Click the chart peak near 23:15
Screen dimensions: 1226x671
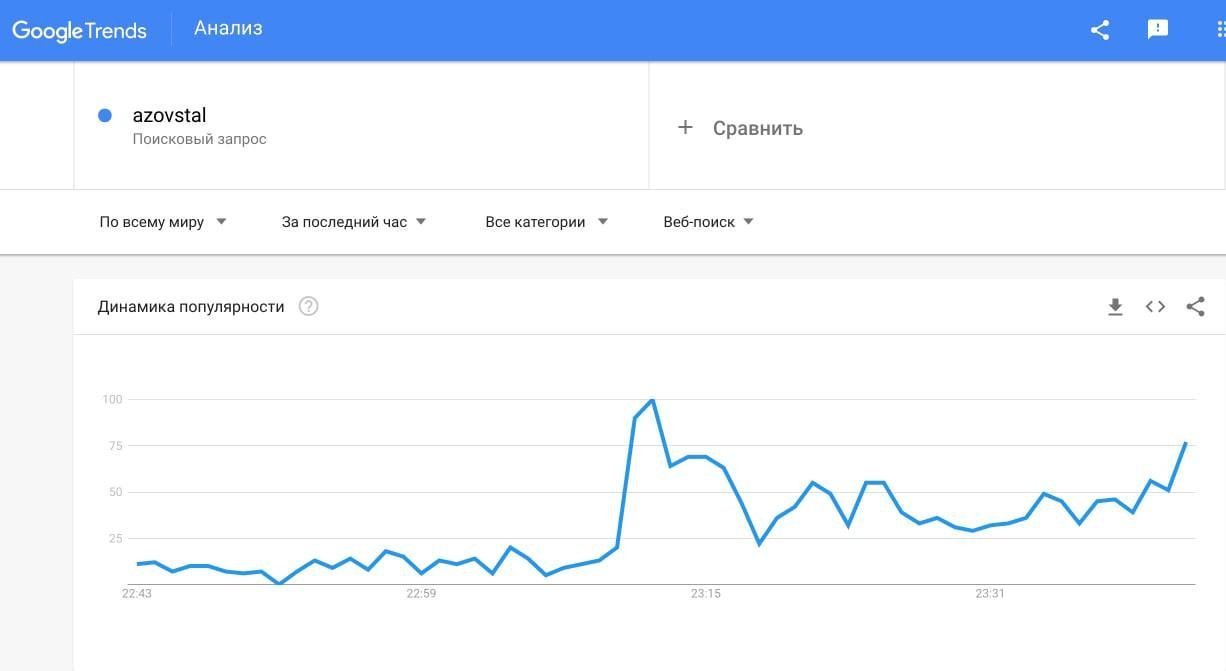pyautogui.click(x=651, y=398)
